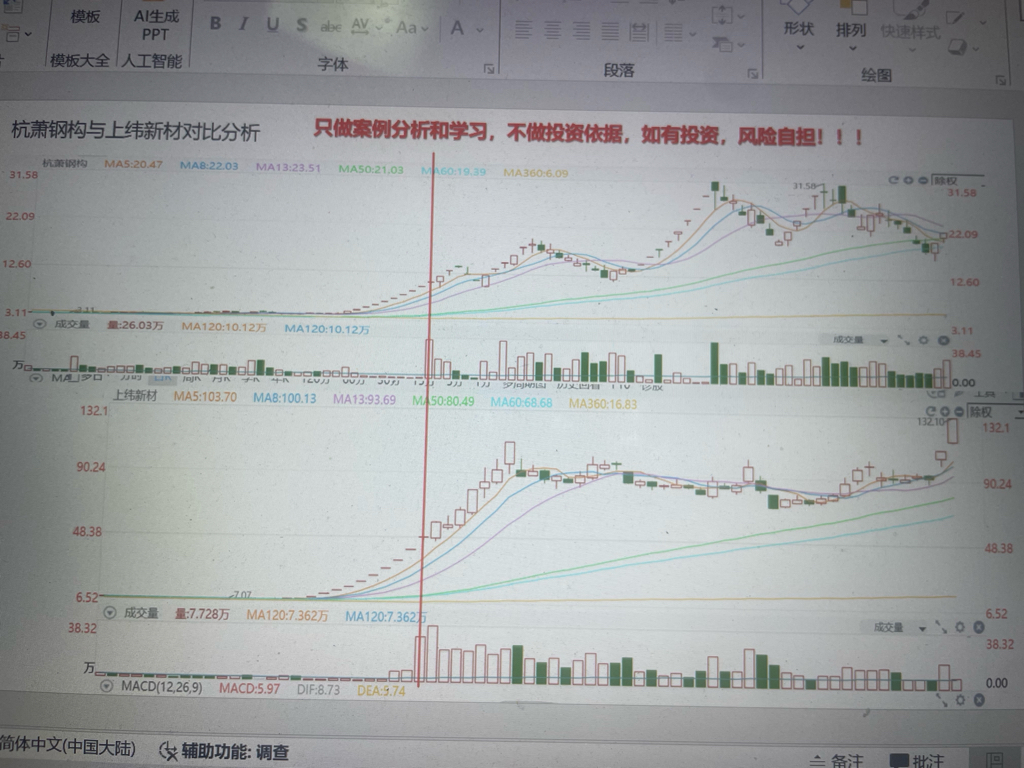Open the 形状 shapes gallery
This screenshot has height=768, width=1024.
[799, 29]
